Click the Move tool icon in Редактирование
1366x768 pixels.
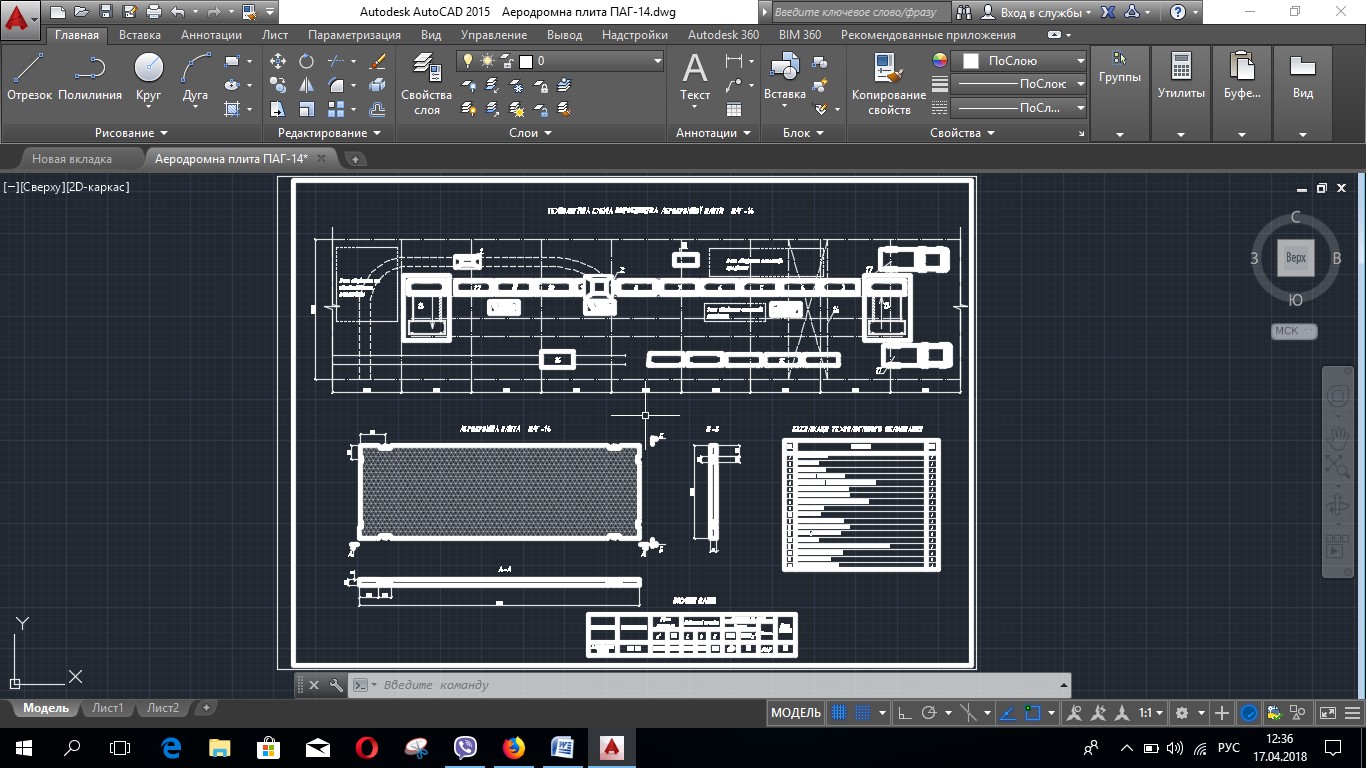coord(278,61)
